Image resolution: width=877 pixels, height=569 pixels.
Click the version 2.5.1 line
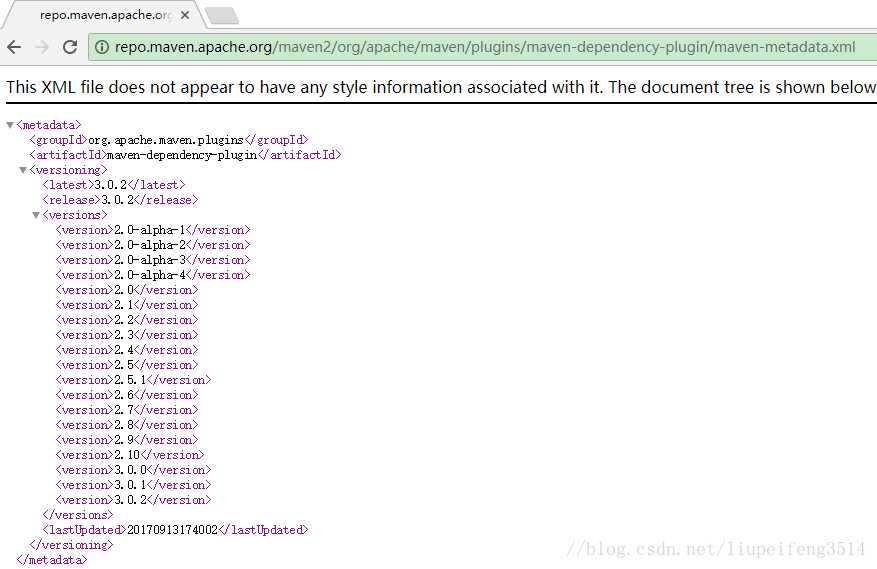pyautogui.click(x=133, y=380)
